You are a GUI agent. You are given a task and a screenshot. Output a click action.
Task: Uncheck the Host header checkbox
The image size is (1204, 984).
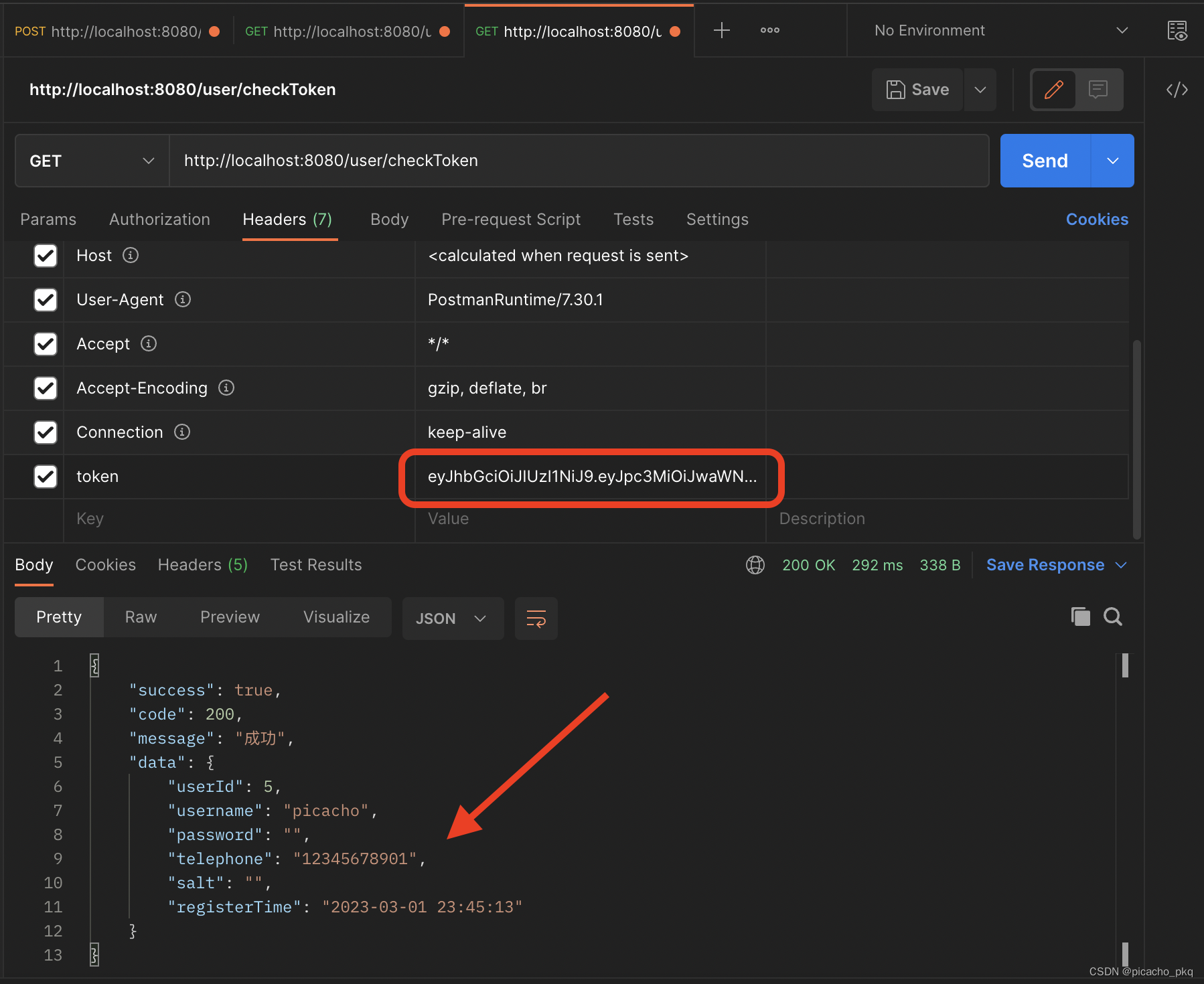click(46, 255)
